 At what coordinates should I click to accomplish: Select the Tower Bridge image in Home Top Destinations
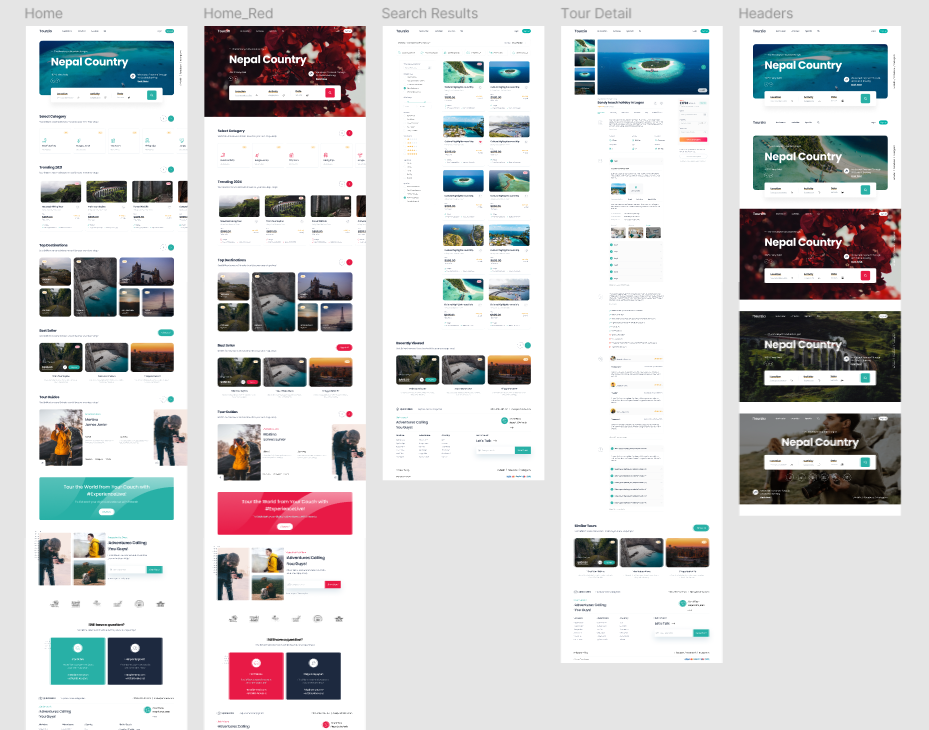[x=146, y=271]
